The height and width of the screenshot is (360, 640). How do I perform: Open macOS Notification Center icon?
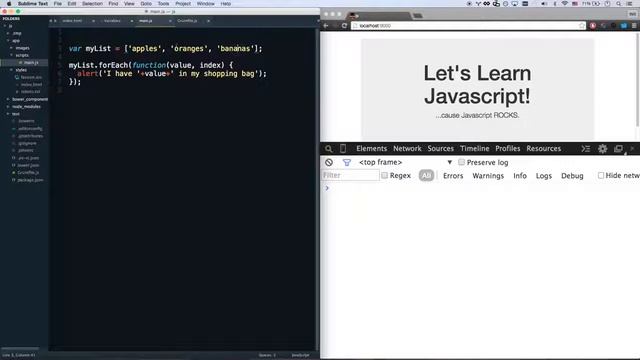point(631,4)
